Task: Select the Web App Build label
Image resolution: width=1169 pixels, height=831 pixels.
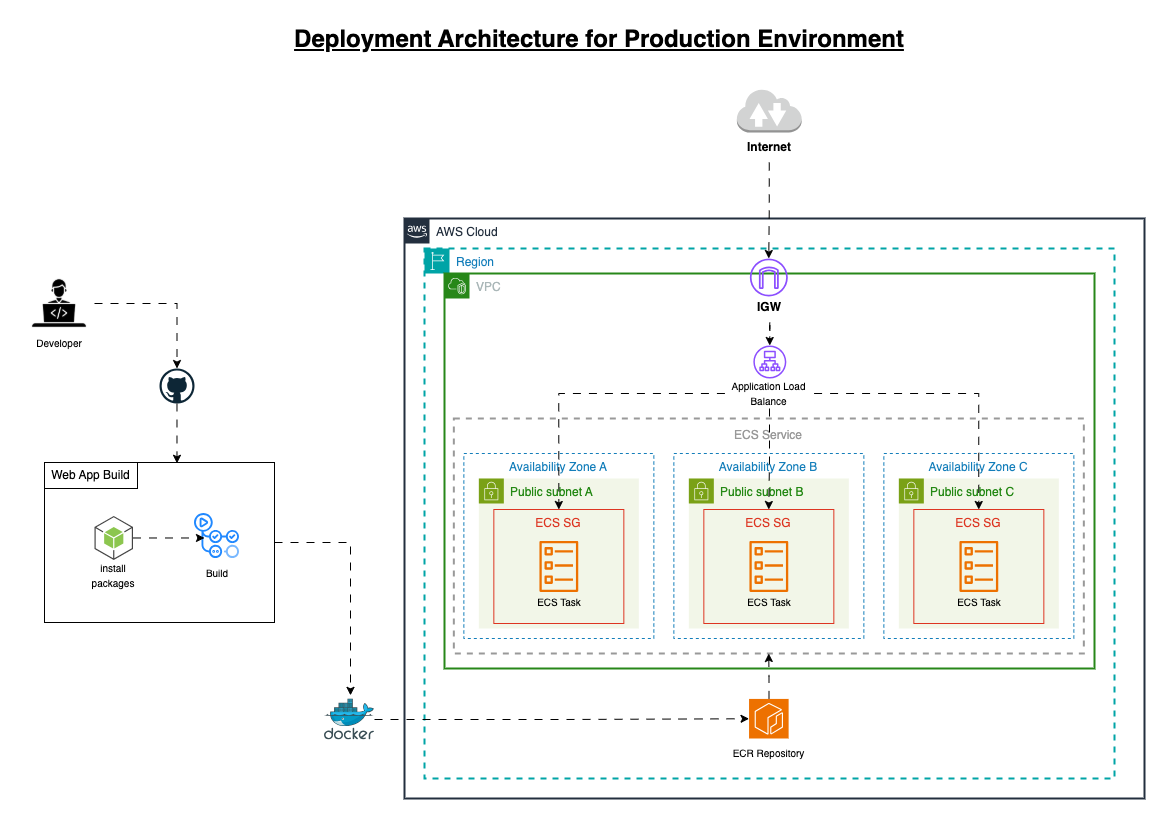Action: pos(91,475)
